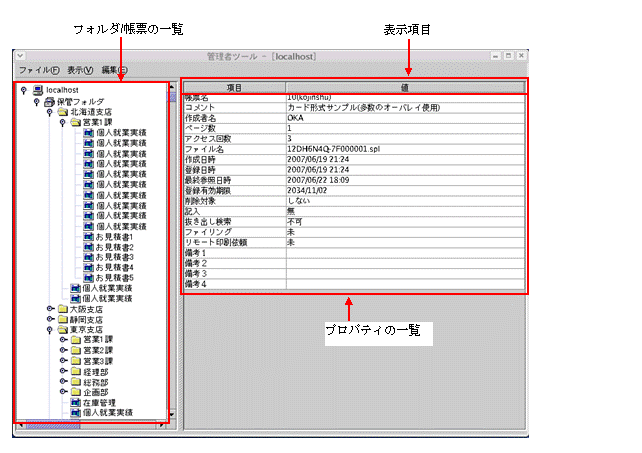Select the ファイル名 value 12DH6N4Q-7F000001.spl
Screen dimensions: 642x453
(333, 149)
